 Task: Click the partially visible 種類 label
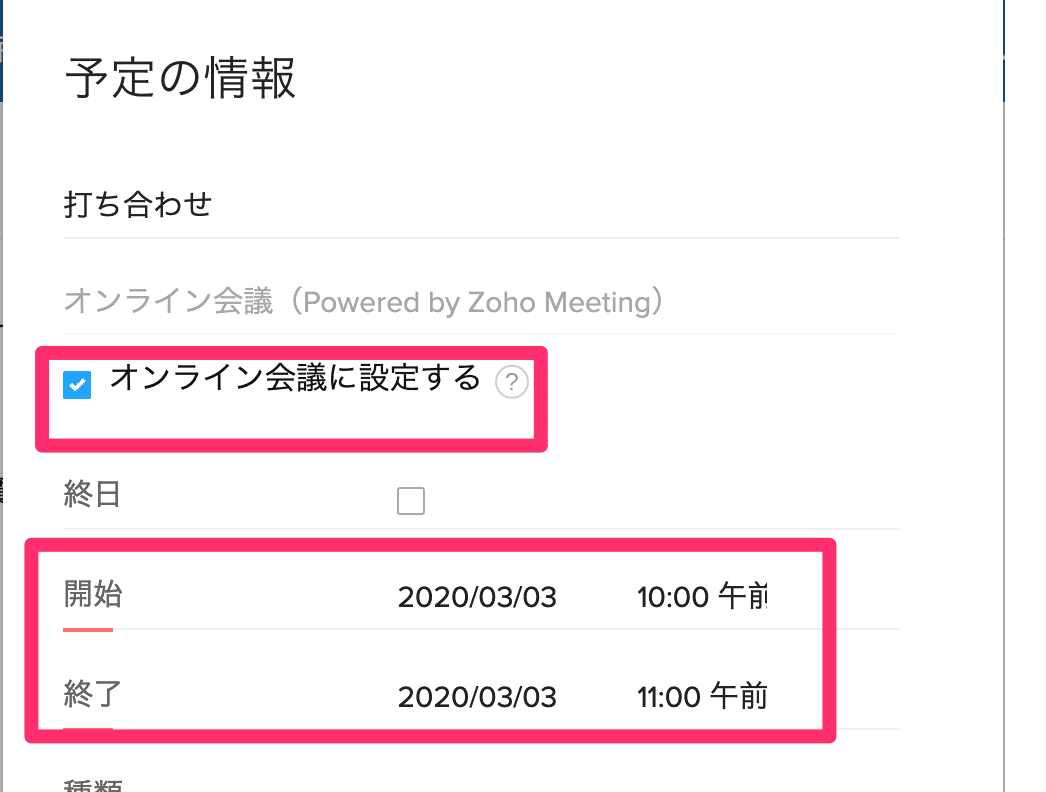[93, 785]
